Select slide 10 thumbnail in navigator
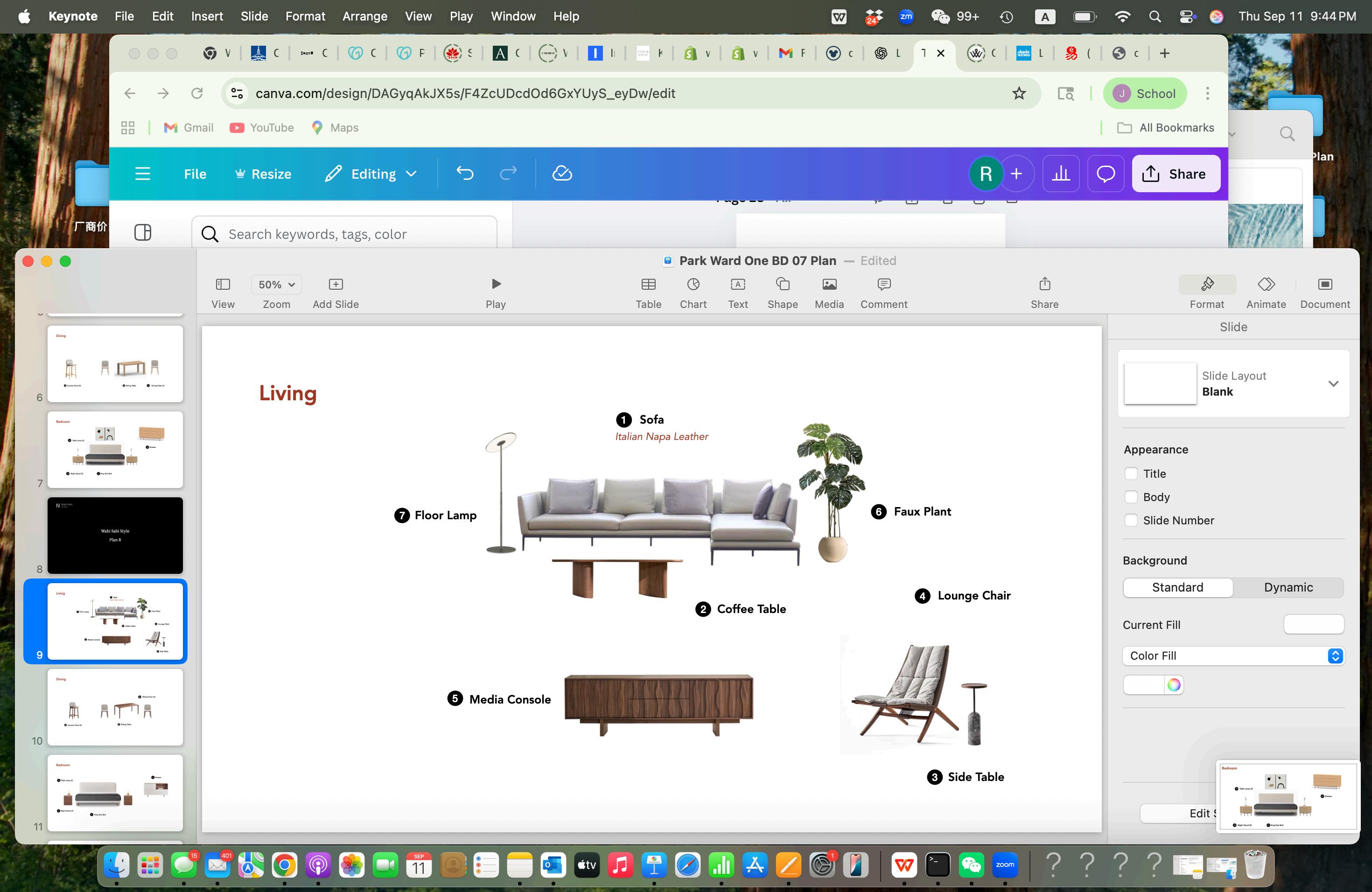The width and height of the screenshot is (1372, 892). 115,707
